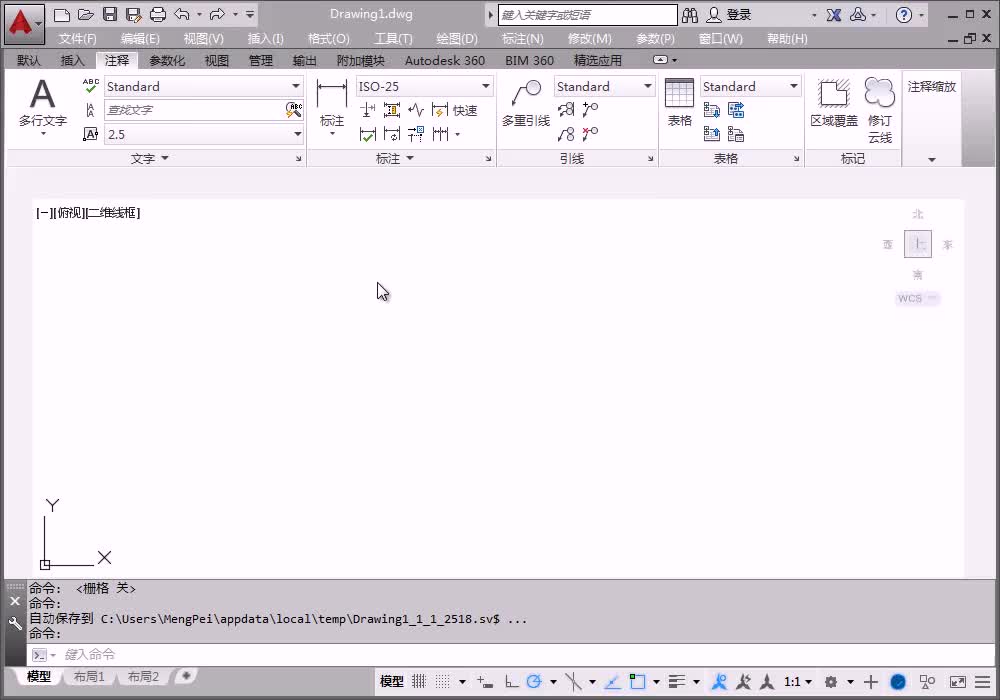Open the annotation scale 1:1 dropdown

tap(797, 682)
